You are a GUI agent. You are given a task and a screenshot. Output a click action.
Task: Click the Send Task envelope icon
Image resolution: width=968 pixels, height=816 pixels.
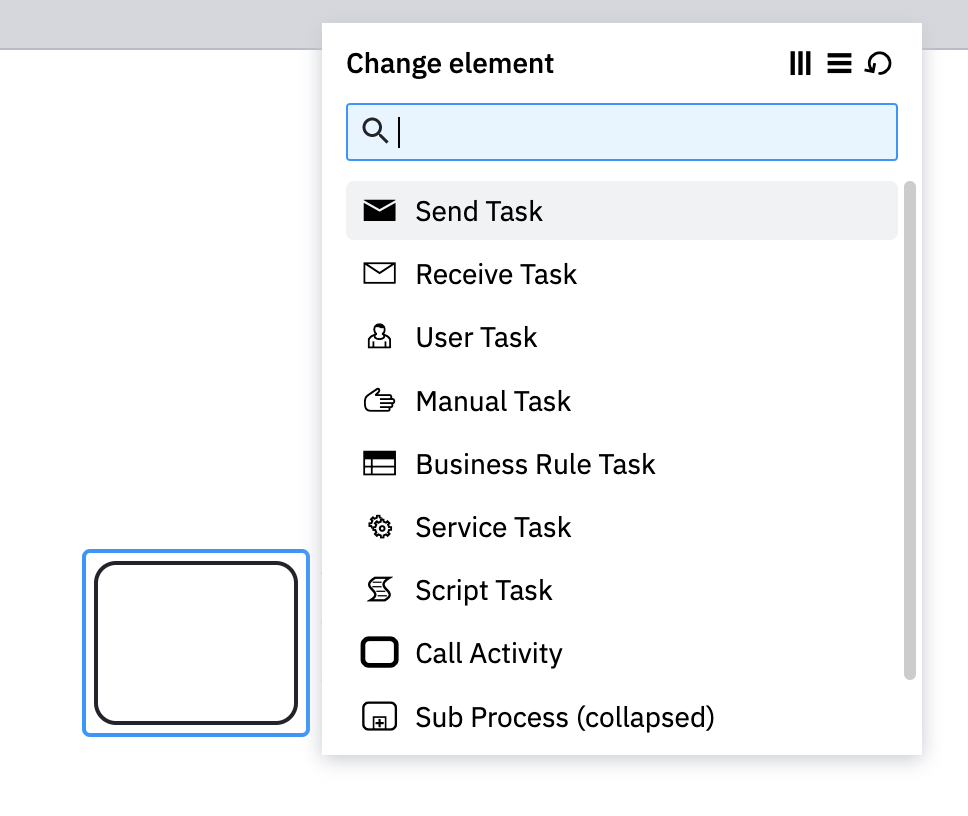379,211
